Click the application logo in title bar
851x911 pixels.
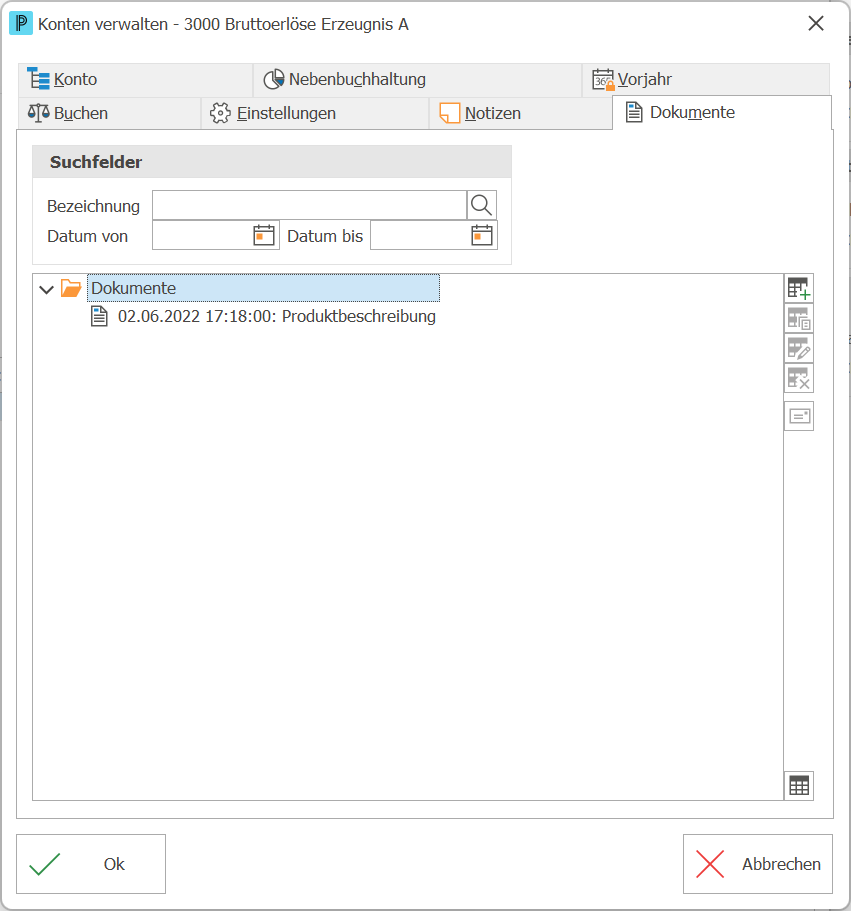pos(21,24)
